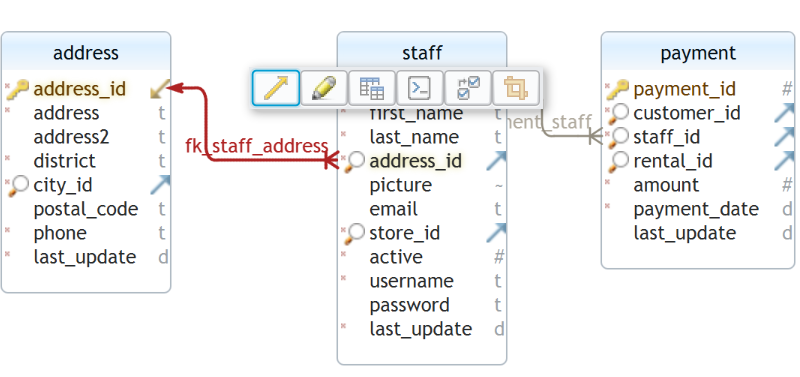Select the password column
Image resolution: width=800 pixels, height=377 pixels.
click(410, 305)
